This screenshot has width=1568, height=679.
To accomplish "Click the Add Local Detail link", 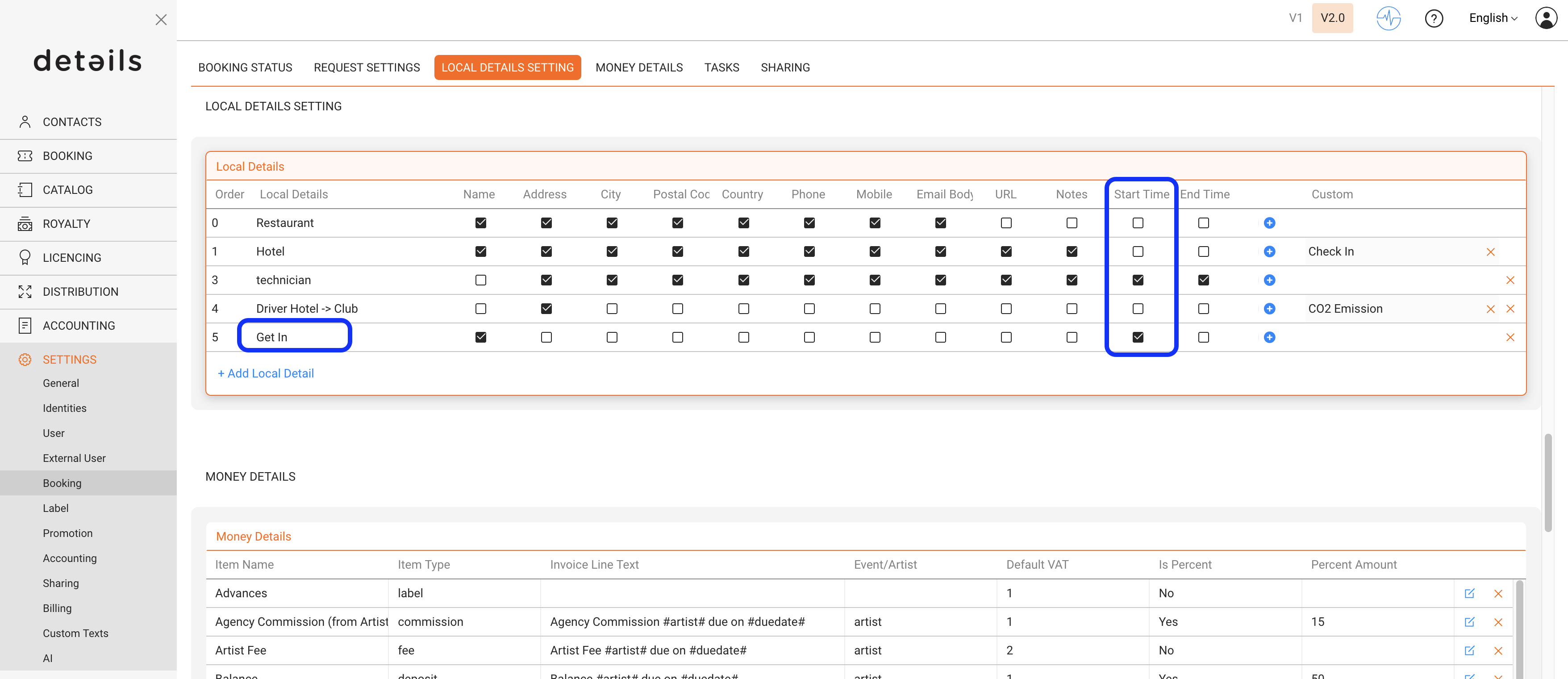I will tap(265, 373).
